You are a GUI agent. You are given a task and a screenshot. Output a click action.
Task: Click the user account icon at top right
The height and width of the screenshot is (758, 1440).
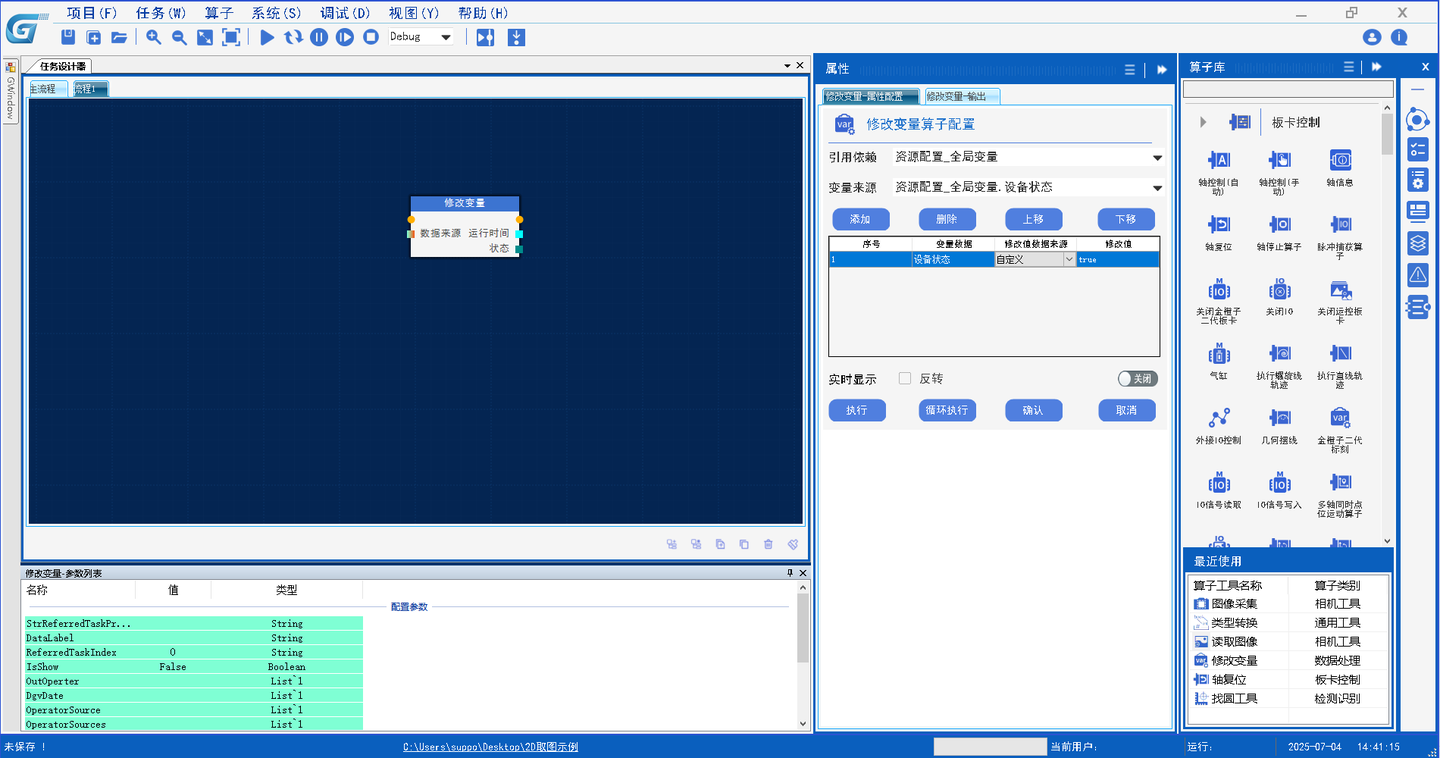pos(1372,37)
